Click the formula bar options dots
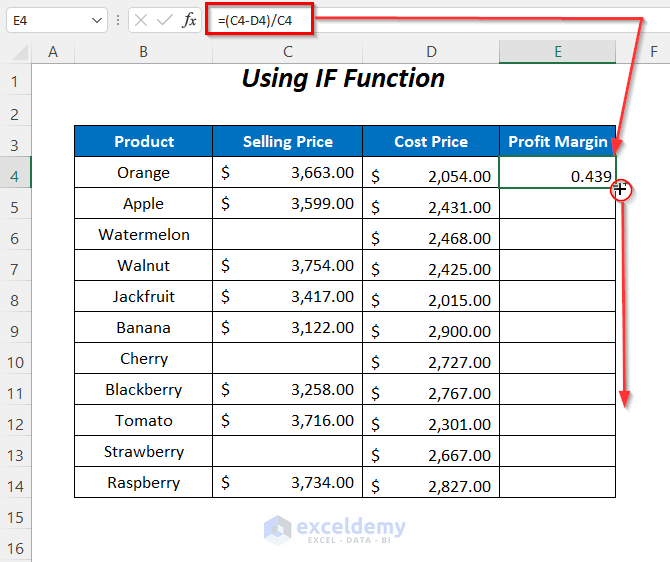The height and width of the screenshot is (562, 670). point(119,20)
